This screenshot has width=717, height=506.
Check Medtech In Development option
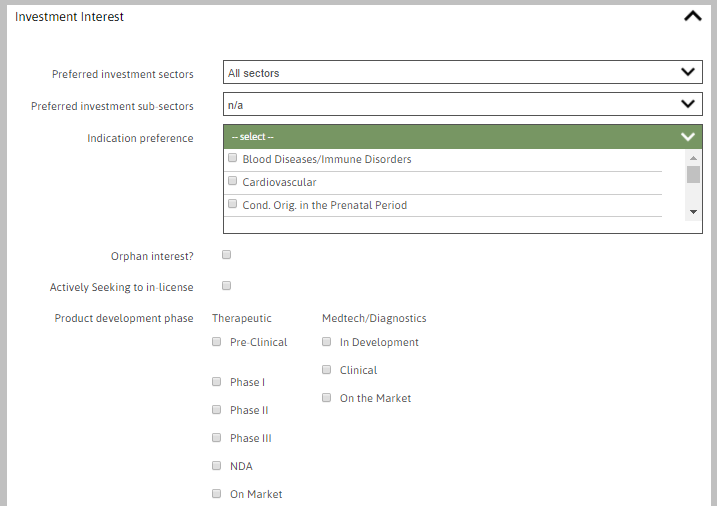pos(327,342)
